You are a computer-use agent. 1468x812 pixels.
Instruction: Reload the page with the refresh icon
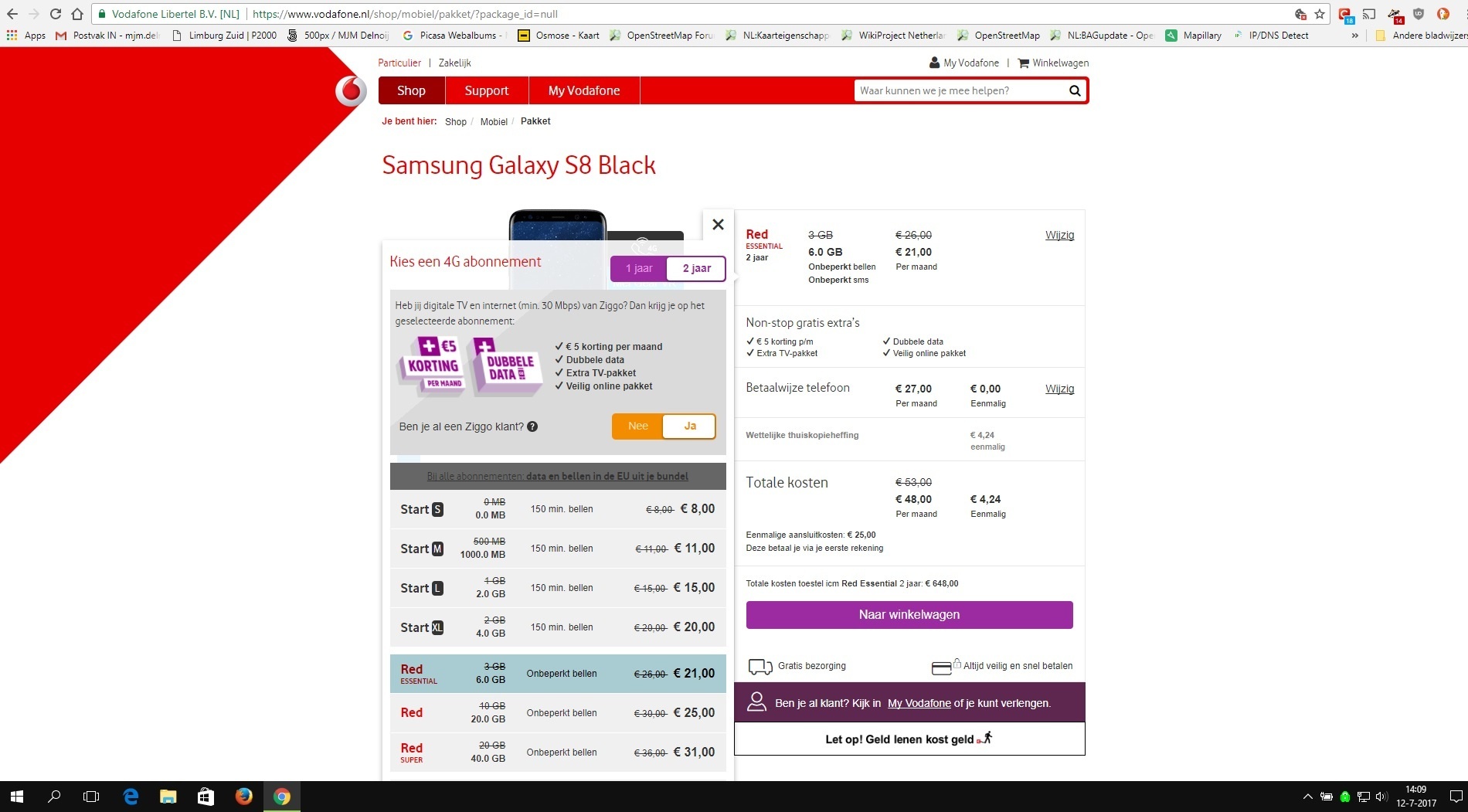coord(56,14)
